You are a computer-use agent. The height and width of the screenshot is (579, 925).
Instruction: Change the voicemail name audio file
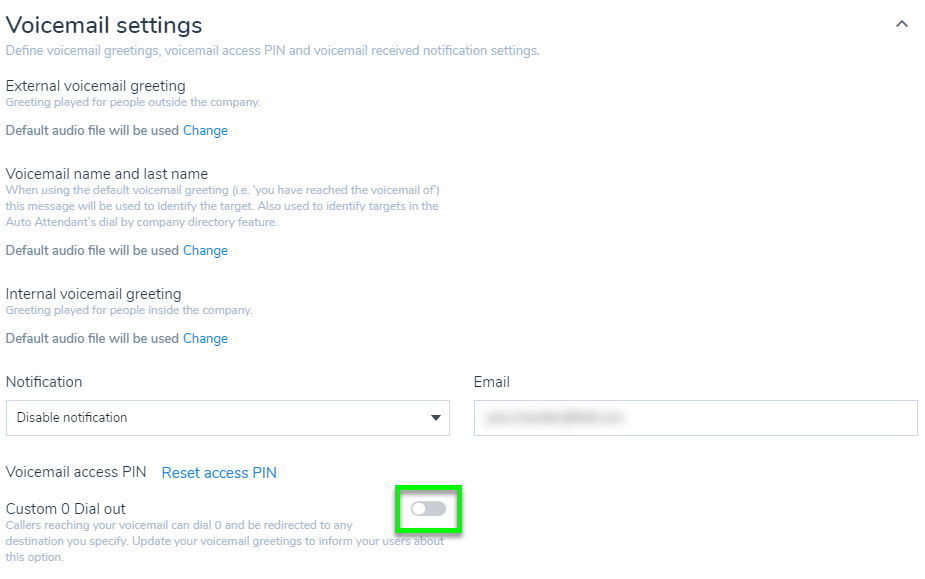tap(205, 251)
